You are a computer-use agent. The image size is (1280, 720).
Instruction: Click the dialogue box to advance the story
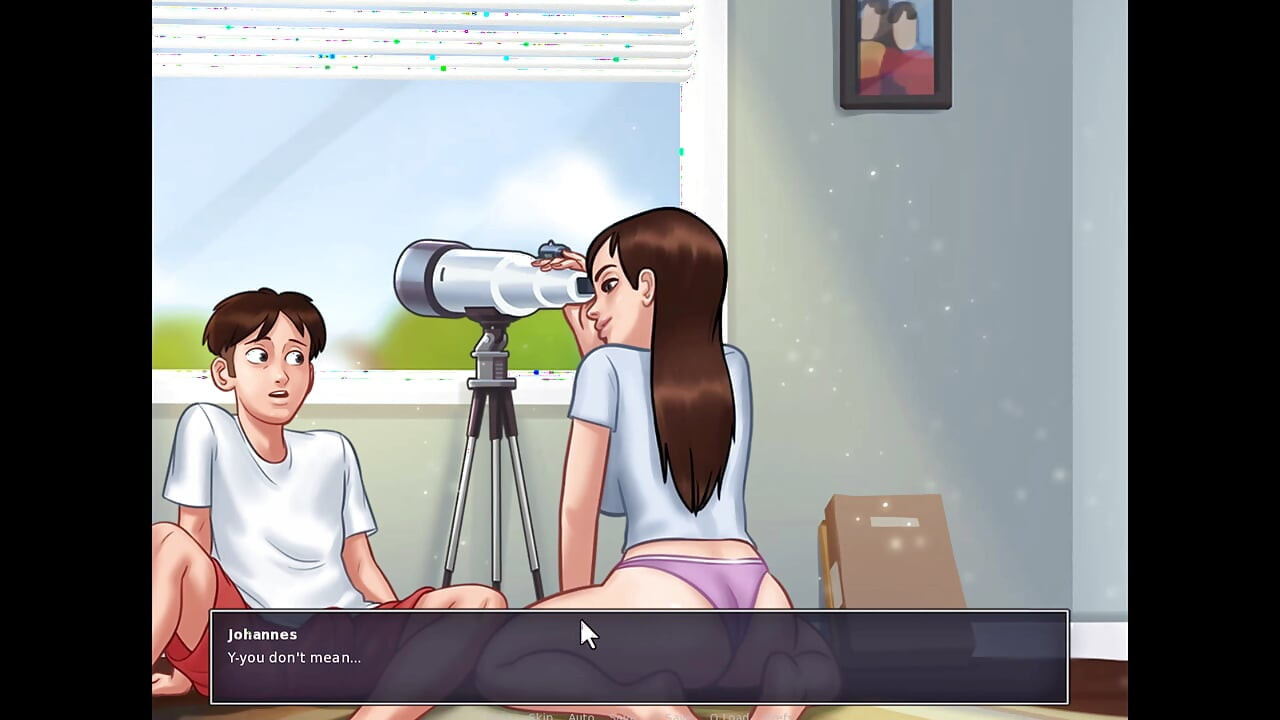click(x=639, y=657)
